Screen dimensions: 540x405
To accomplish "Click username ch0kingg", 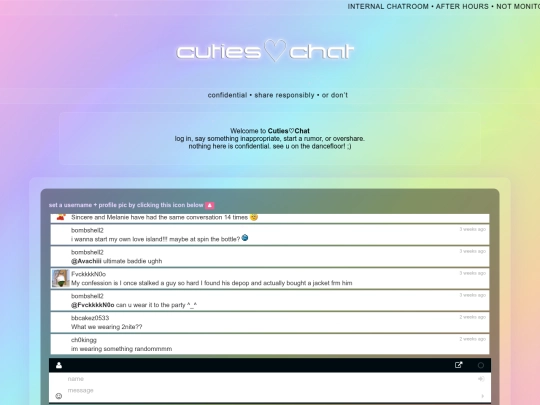I will point(84,340).
